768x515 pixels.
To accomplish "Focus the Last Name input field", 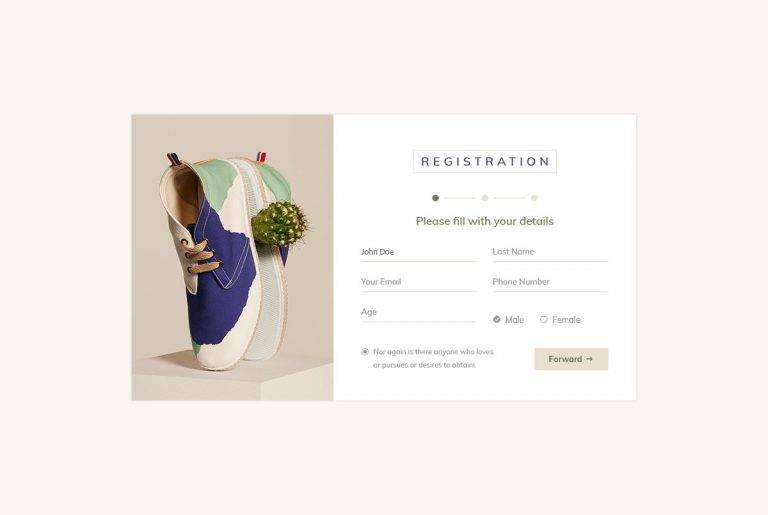I will coord(549,252).
